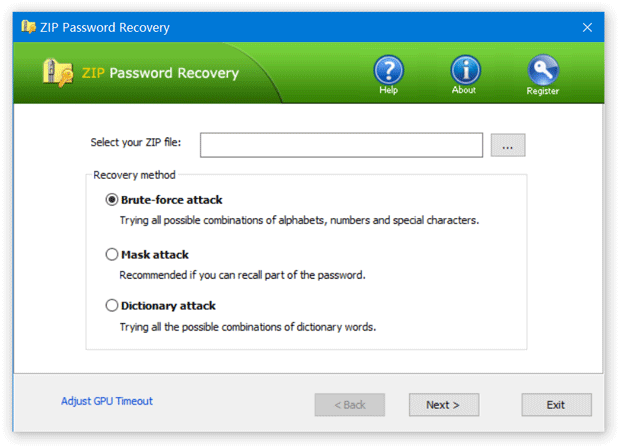Open the Help icon in header
This screenshot has width=620, height=448.
coord(388,70)
